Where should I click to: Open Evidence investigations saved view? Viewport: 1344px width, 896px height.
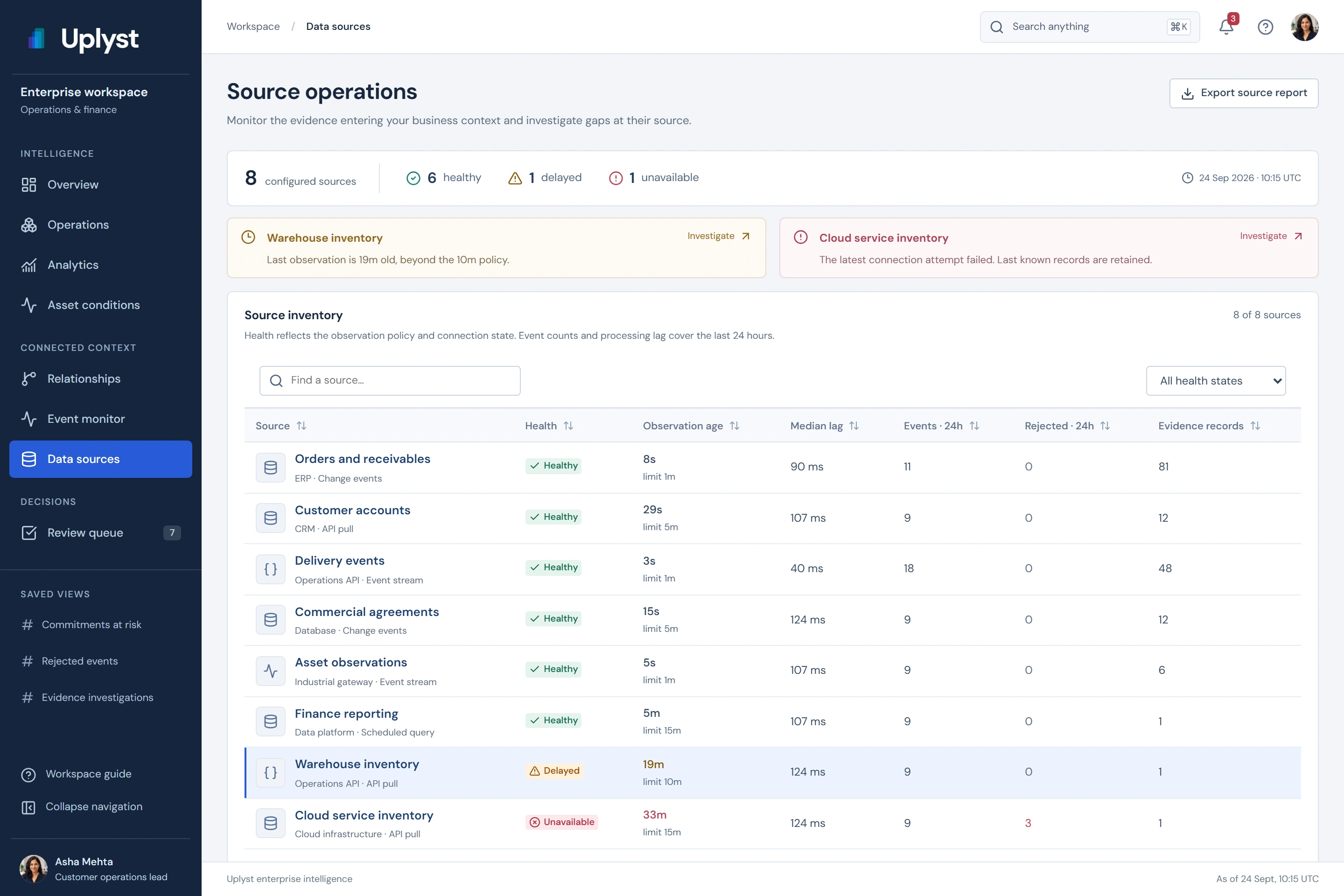pos(101,697)
